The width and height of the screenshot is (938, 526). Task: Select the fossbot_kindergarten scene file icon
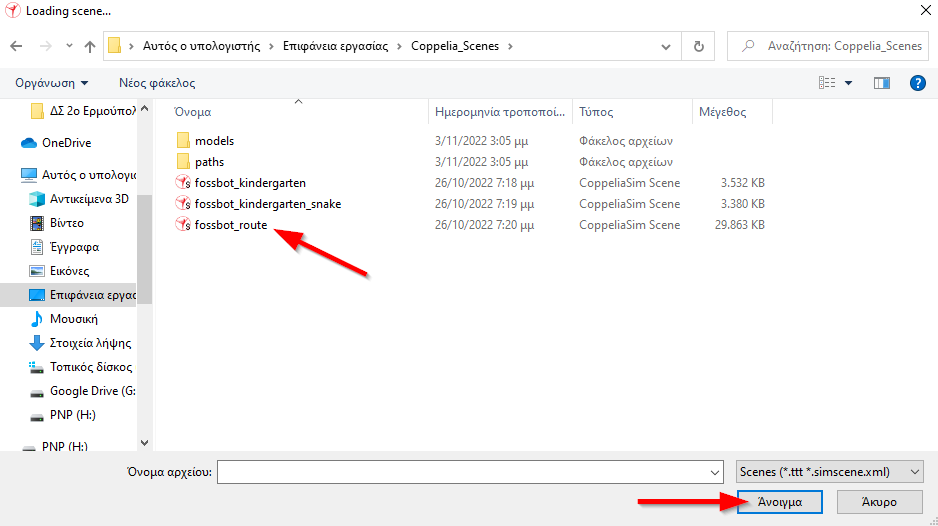coord(182,183)
